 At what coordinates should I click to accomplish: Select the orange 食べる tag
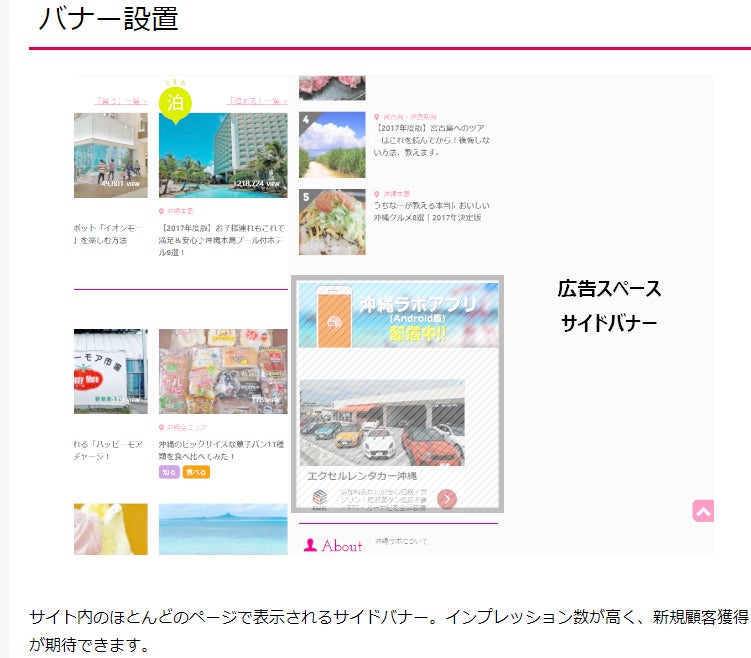pos(197,472)
